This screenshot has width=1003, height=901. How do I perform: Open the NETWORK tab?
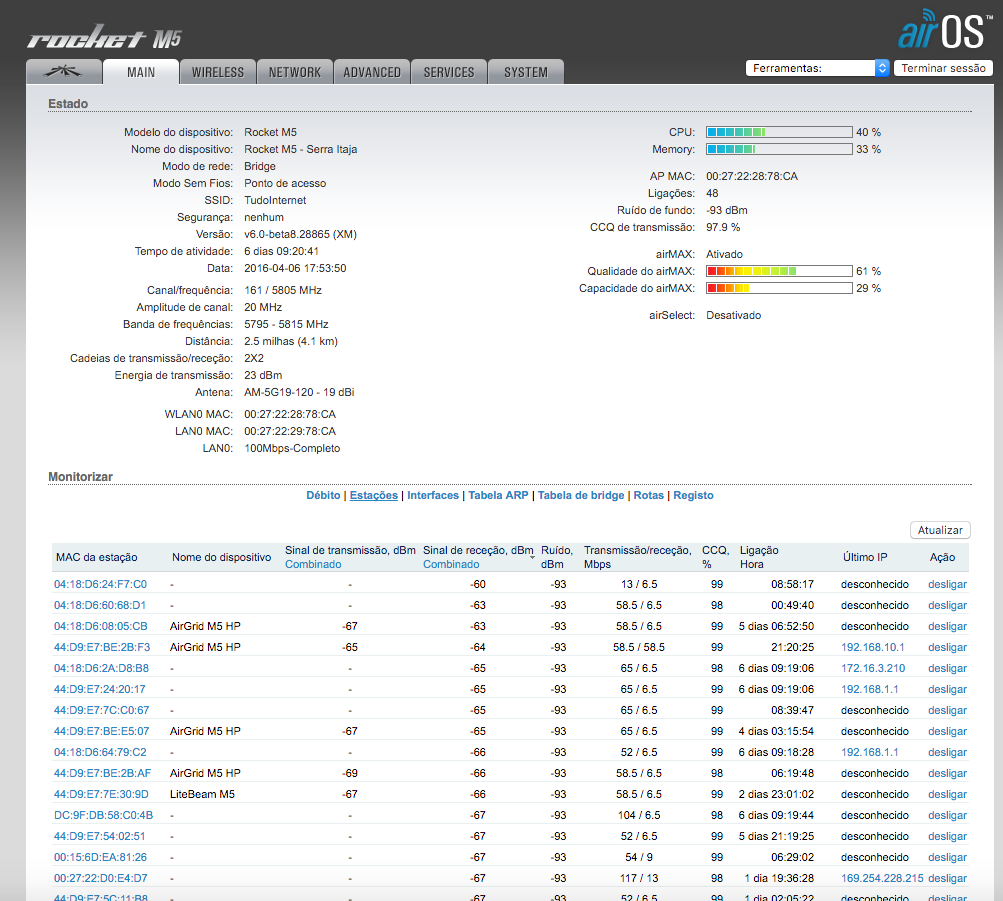[295, 72]
